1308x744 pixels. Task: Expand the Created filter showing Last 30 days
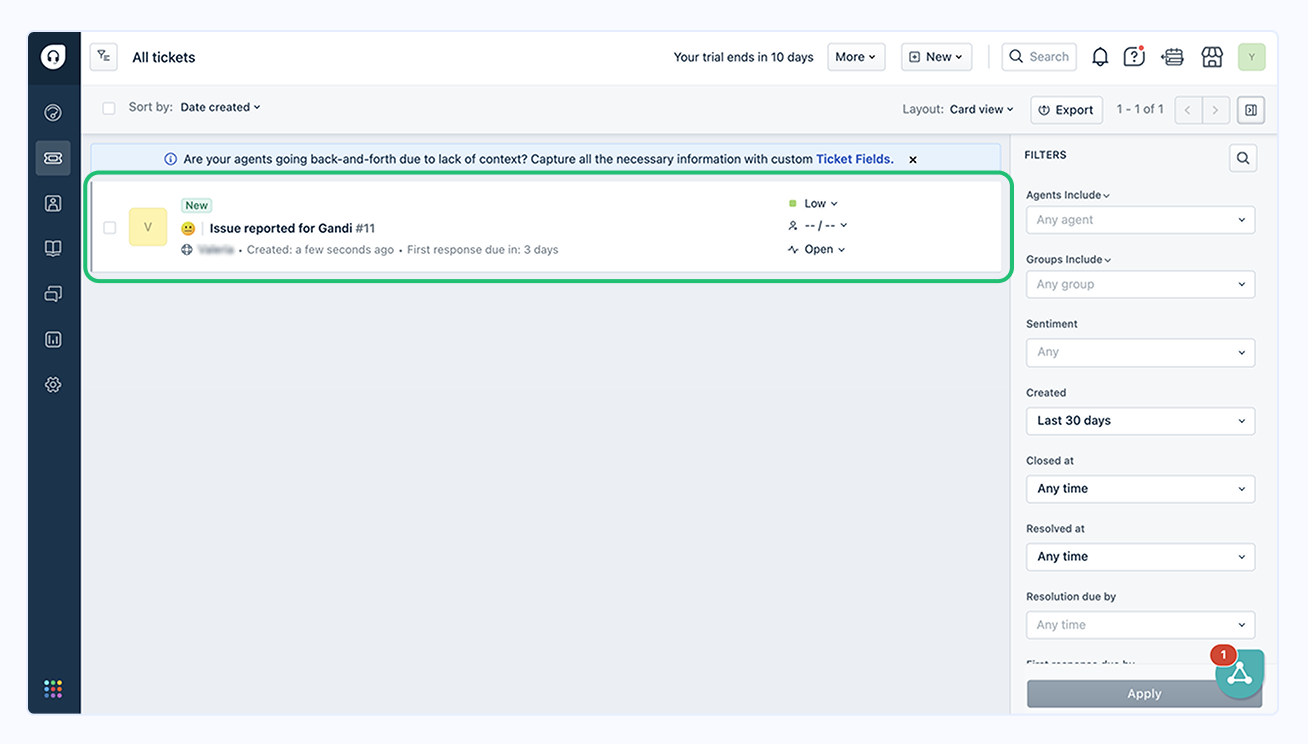point(1140,420)
